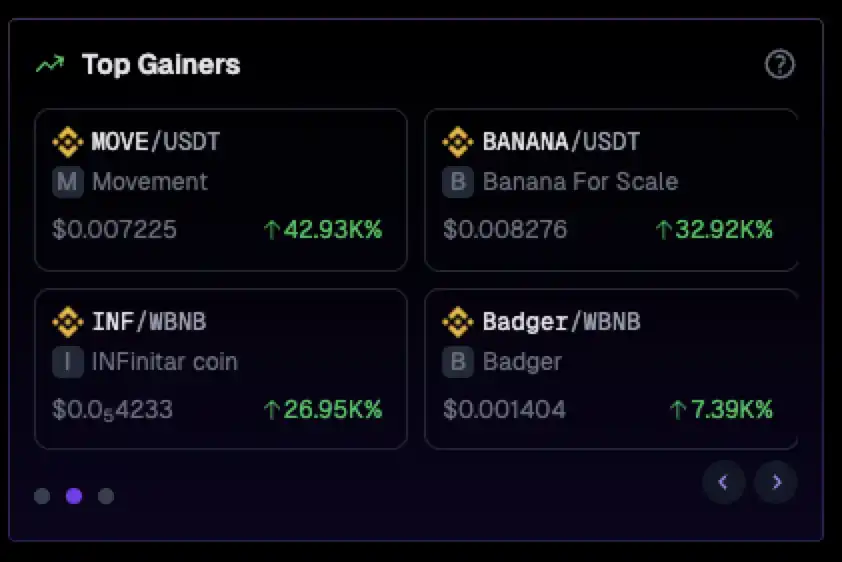The image size is (842, 562).
Task: Click the I badge icon for INFinitar coin
Action: click(x=67, y=362)
